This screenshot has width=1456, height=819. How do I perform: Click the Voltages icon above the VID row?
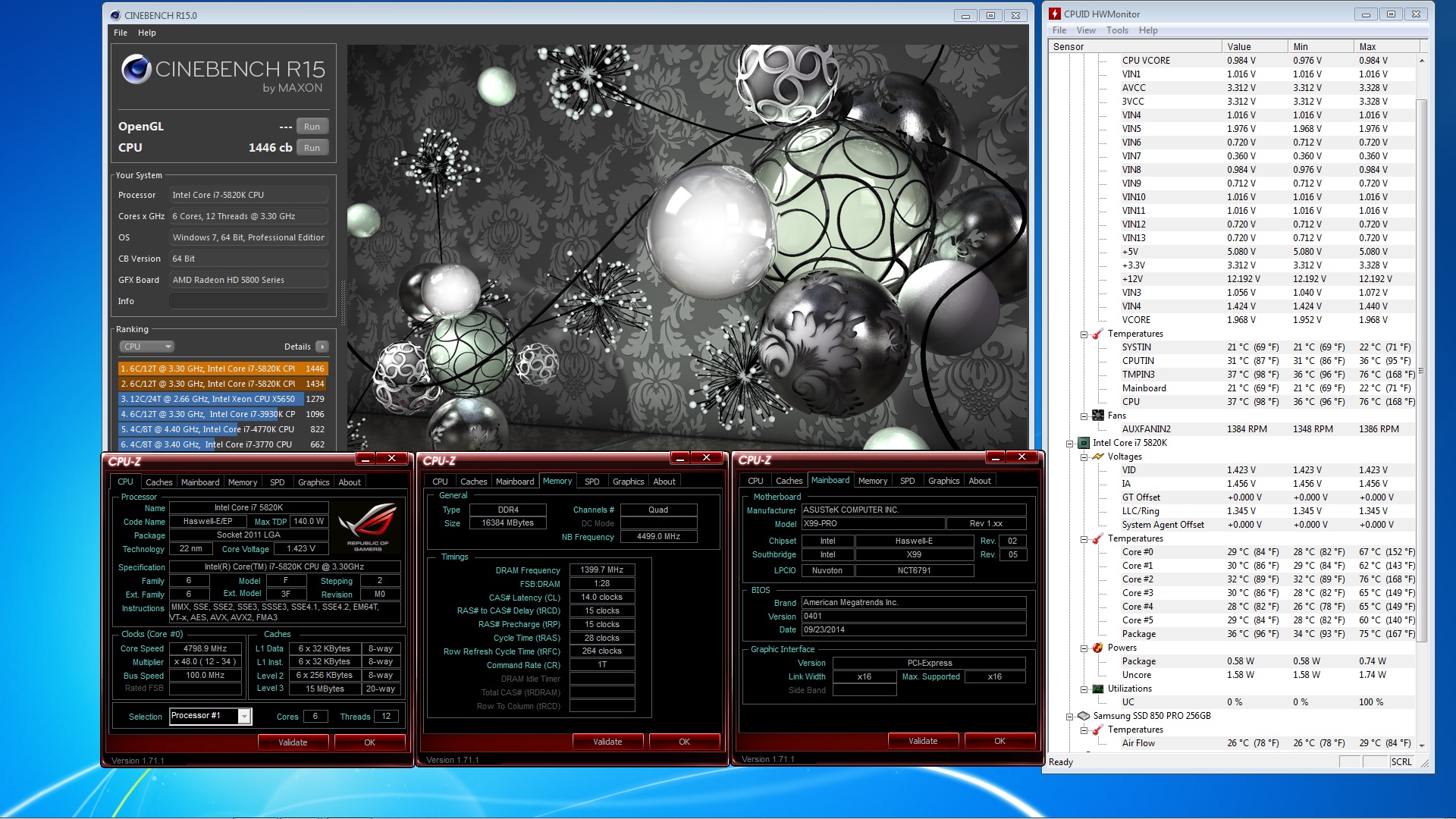pos(1097,457)
